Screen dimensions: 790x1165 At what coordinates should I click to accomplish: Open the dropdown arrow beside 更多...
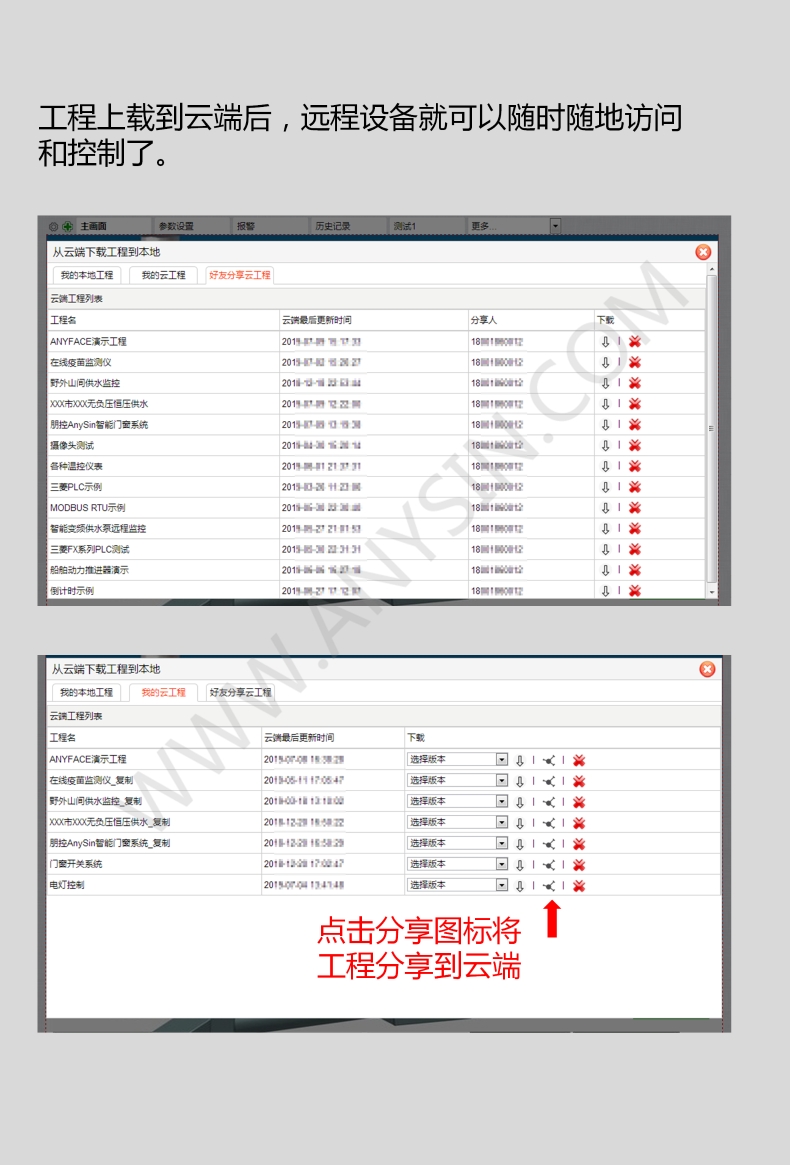coord(556,226)
